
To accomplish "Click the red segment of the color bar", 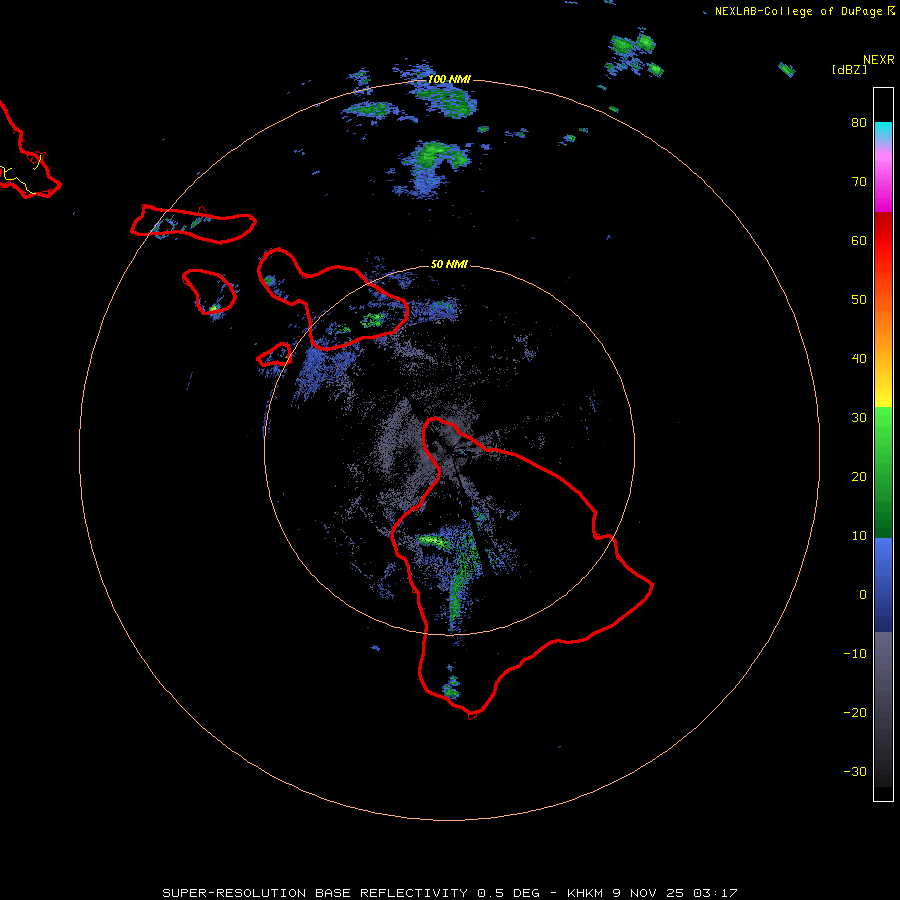I will (x=883, y=241).
